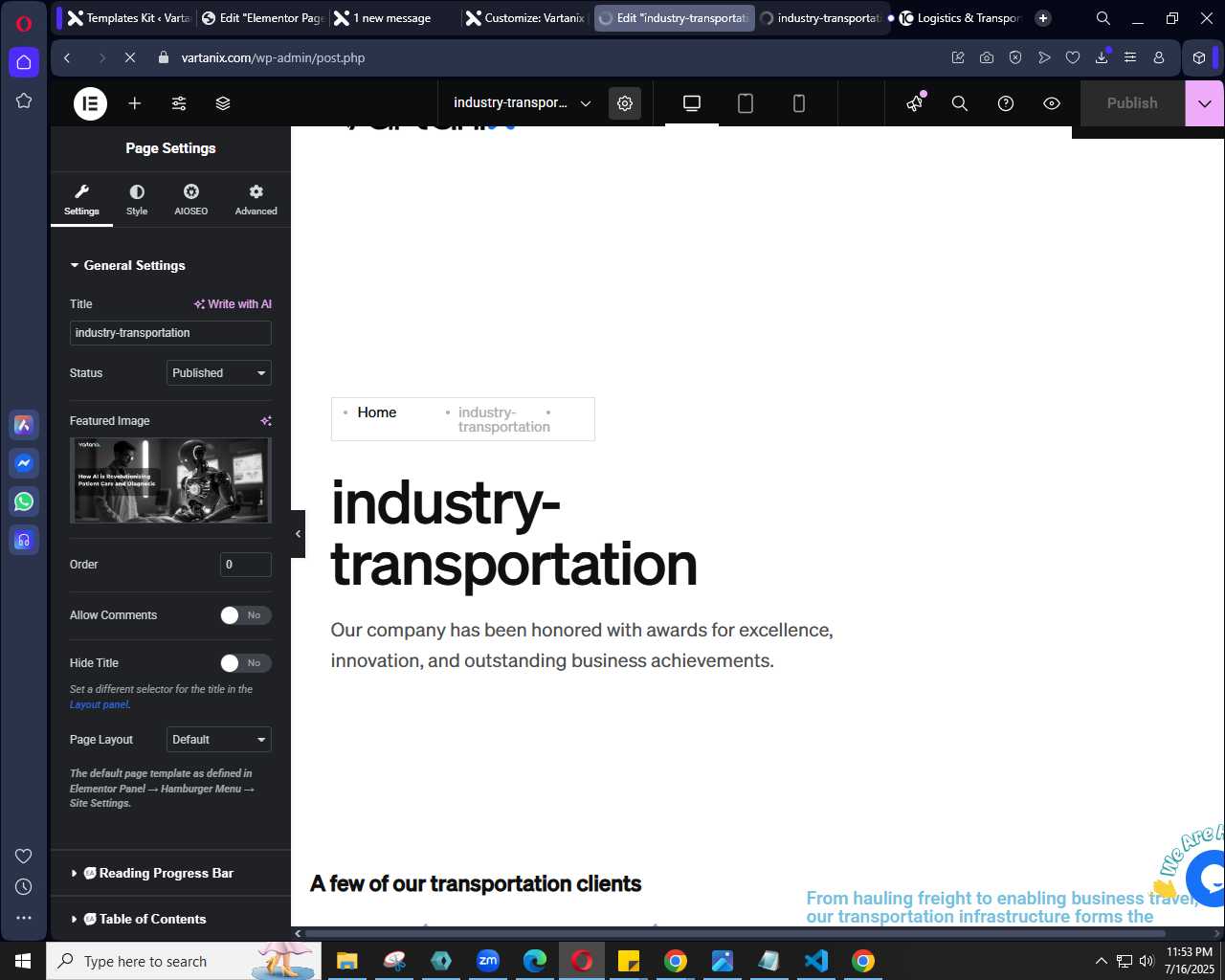This screenshot has height=980, width=1225.
Task: Open Opera bookmarks star icon
Action: 24,100
